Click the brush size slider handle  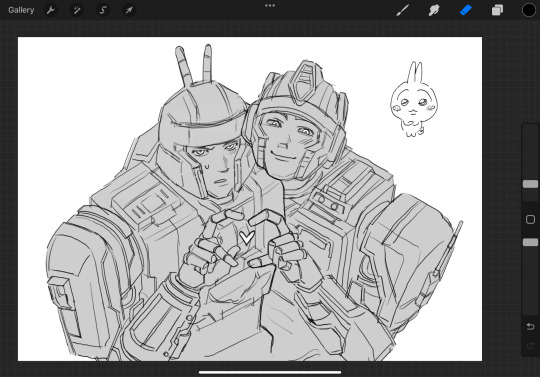coord(530,184)
